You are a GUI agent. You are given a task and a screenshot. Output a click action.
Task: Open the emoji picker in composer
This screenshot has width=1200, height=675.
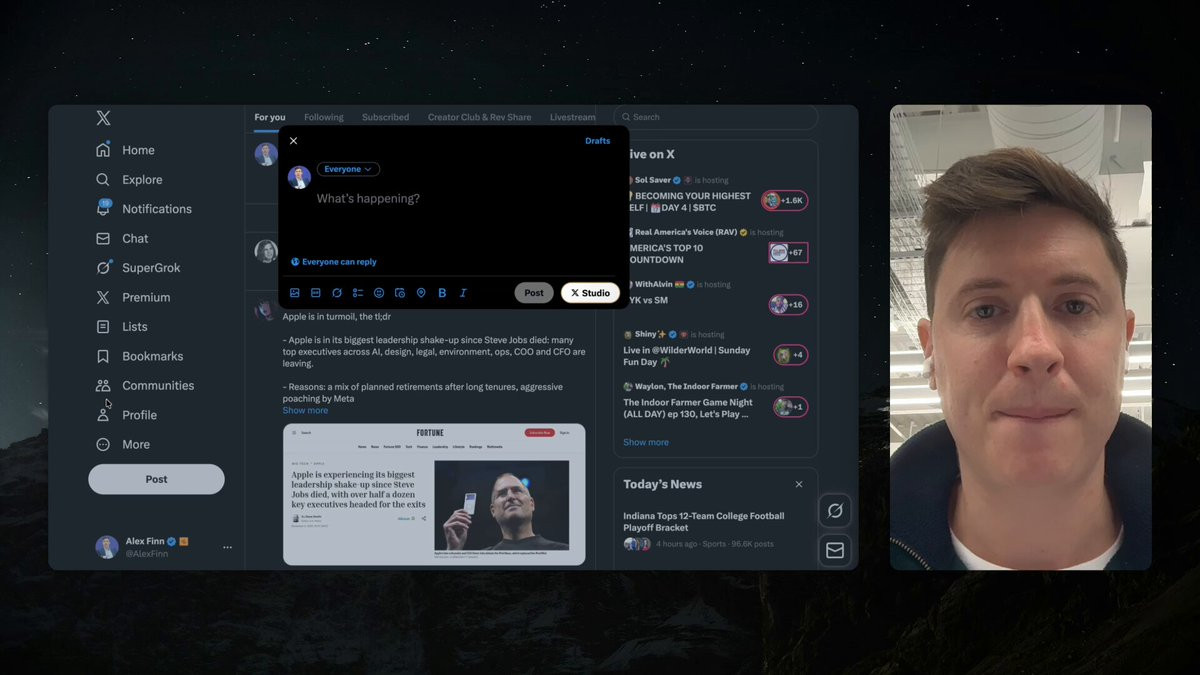click(379, 293)
